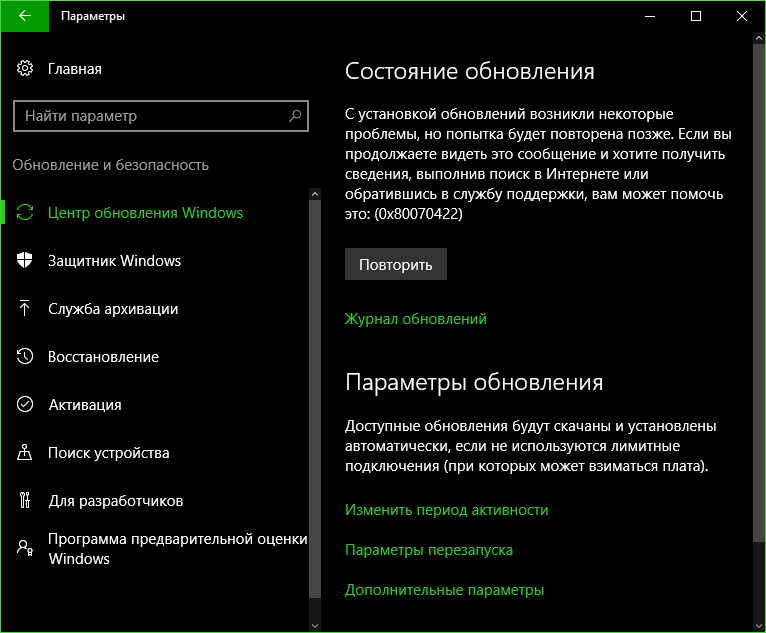Go to Для разработчиков
Viewport: 766px width, 633px height.
[116, 501]
